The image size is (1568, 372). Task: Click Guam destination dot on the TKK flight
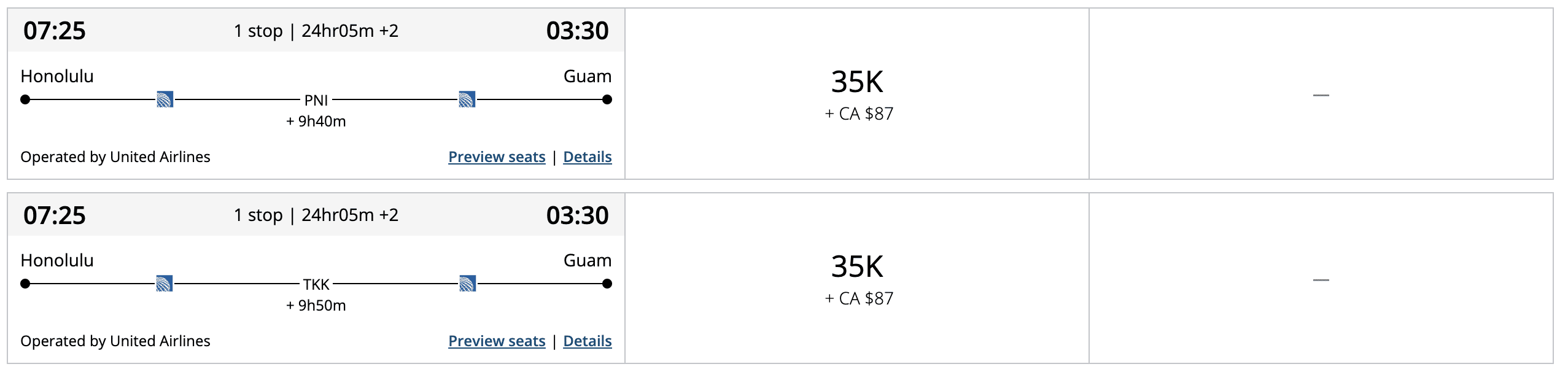pyautogui.click(x=607, y=284)
